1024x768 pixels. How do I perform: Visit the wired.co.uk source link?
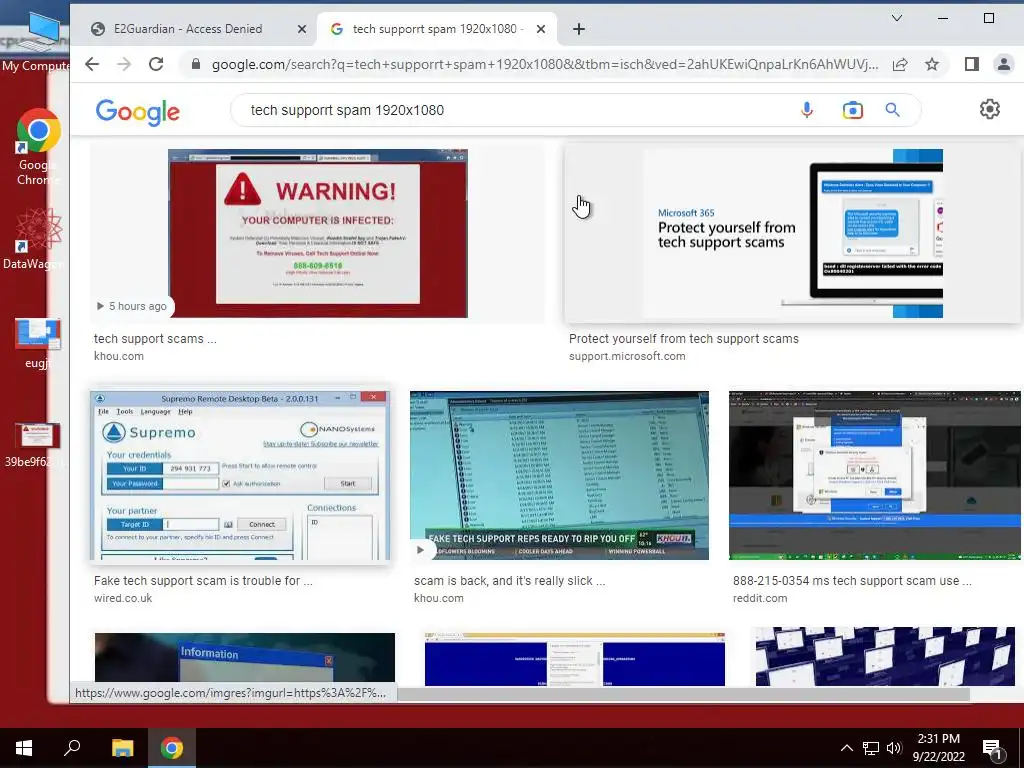pyautogui.click(x=123, y=598)
